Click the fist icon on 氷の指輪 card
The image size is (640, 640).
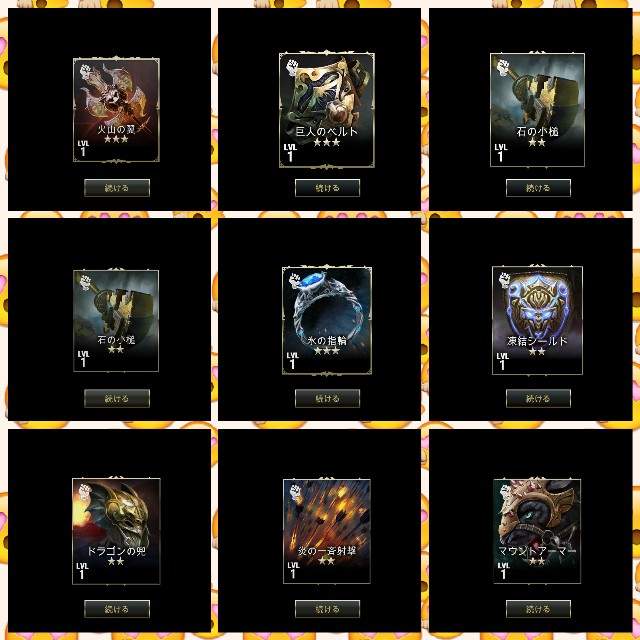pyautogui.click(x=296, y=280)
